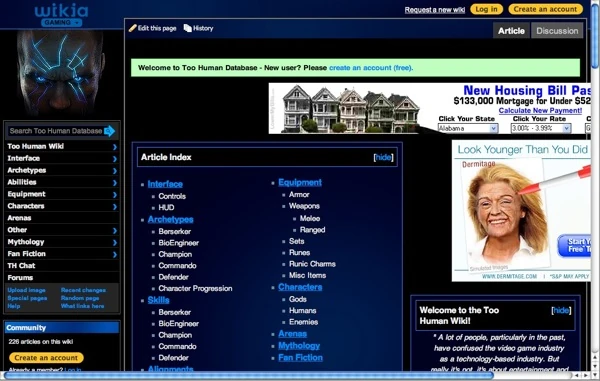The width and height of the screenshot is (600, 381).
Task: Click Gods under Characters
Action: [298, 299]
